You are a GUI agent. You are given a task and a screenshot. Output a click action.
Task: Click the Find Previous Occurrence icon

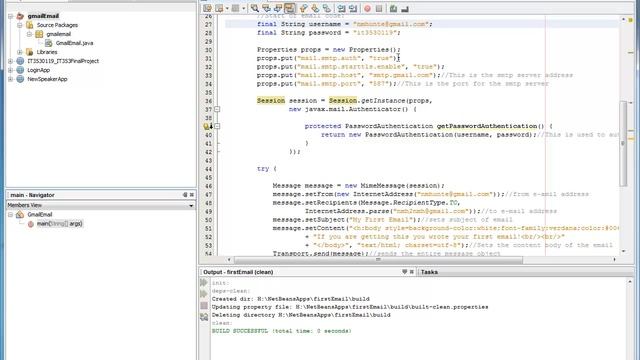267,8
